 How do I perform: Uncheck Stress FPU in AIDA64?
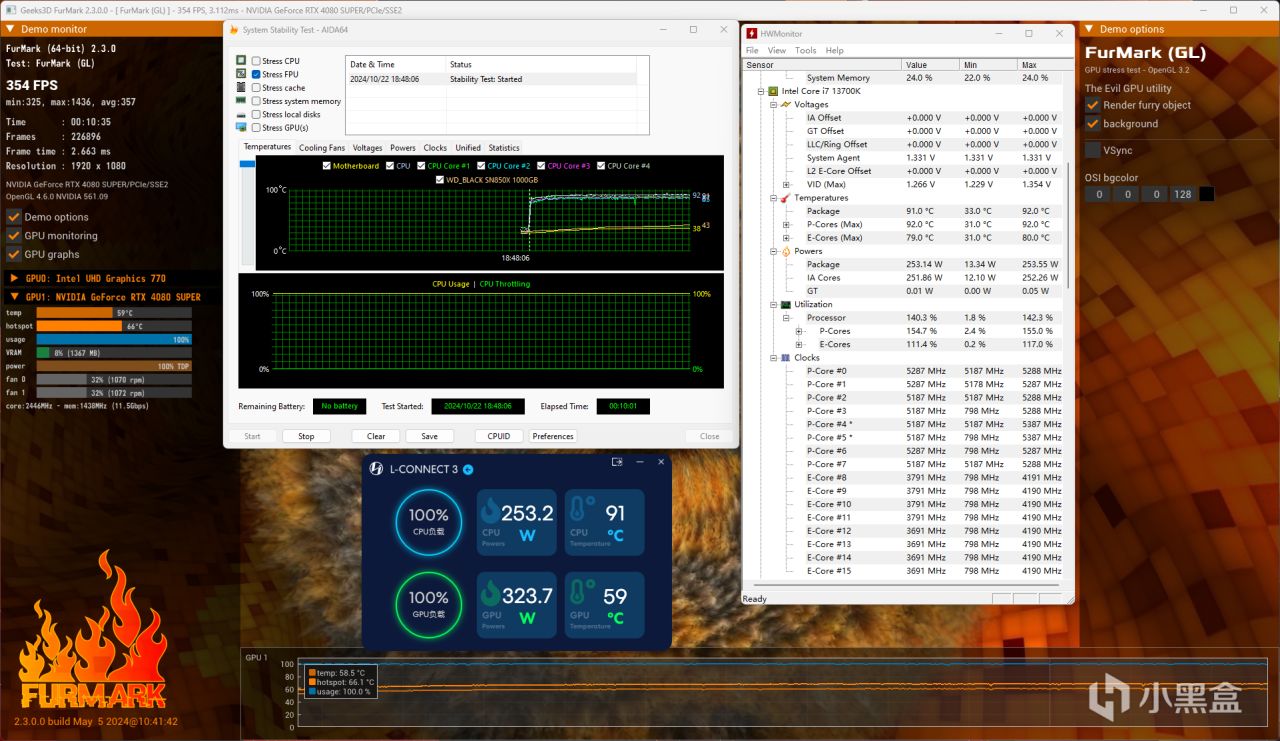[x=256, y=74]
